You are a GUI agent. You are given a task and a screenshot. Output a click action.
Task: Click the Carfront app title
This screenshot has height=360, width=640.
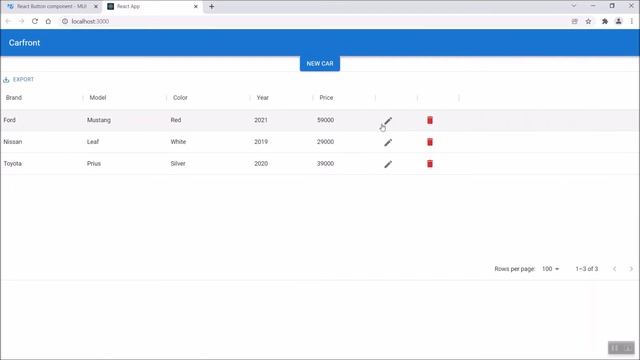[24, 43]
